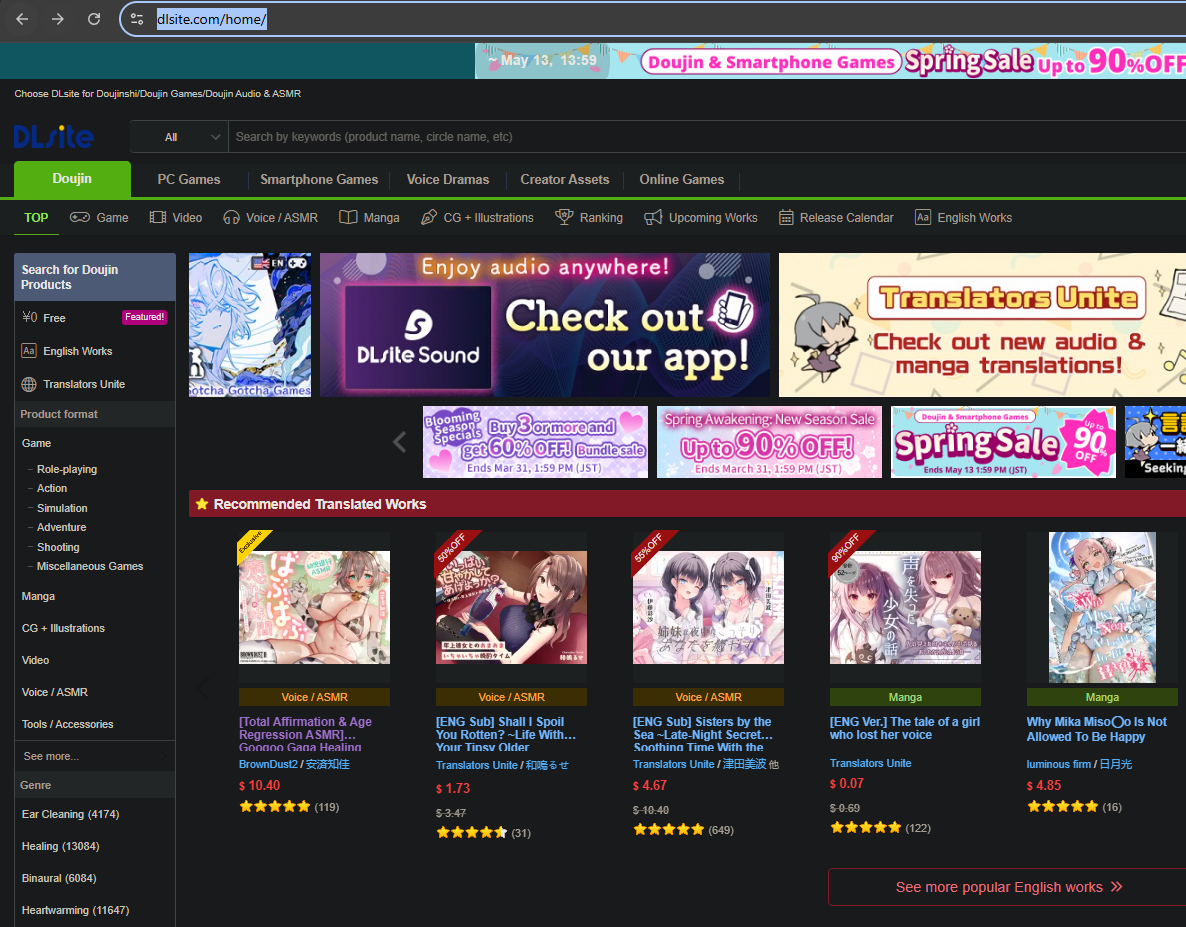Screen dimensions: 1186x927
Task: Open the Voice Dramas tab
Action: click(x=448, y=179)
